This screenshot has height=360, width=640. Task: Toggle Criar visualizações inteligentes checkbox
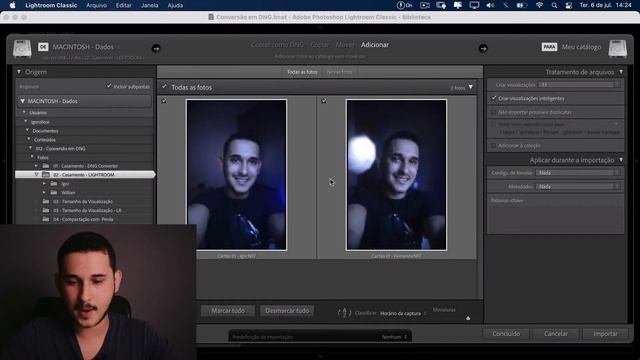click(494, 98)
